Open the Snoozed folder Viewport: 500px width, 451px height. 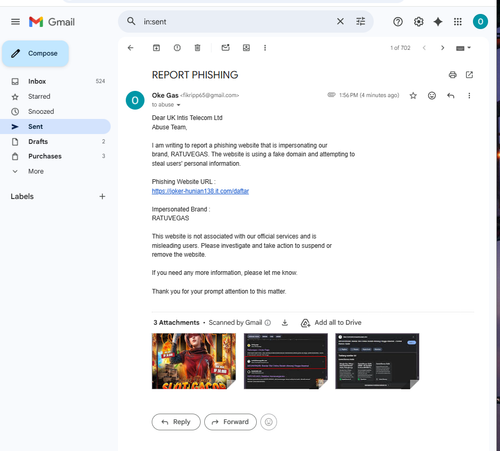pos(55,111)
